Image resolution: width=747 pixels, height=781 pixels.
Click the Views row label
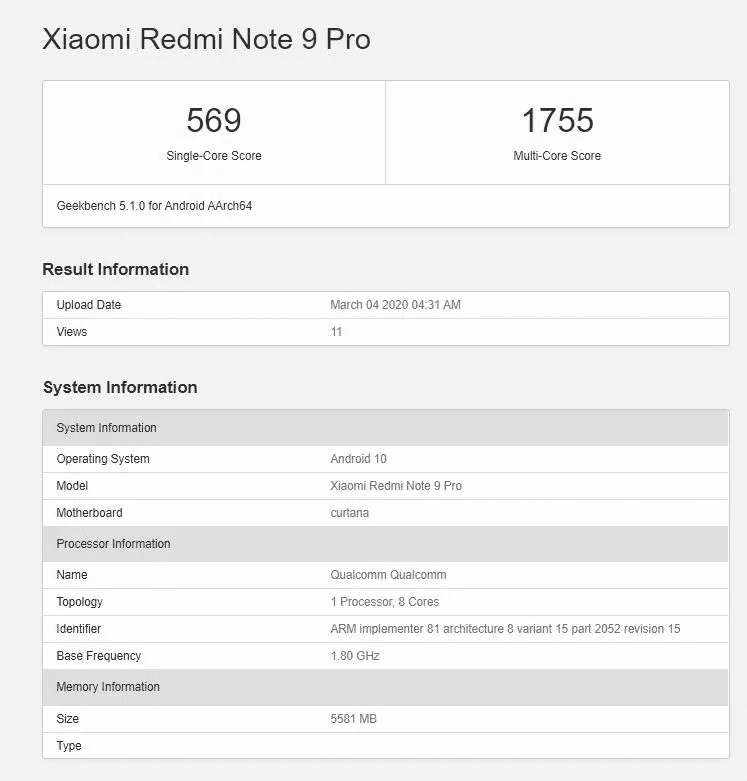click(x=72, y=332)
